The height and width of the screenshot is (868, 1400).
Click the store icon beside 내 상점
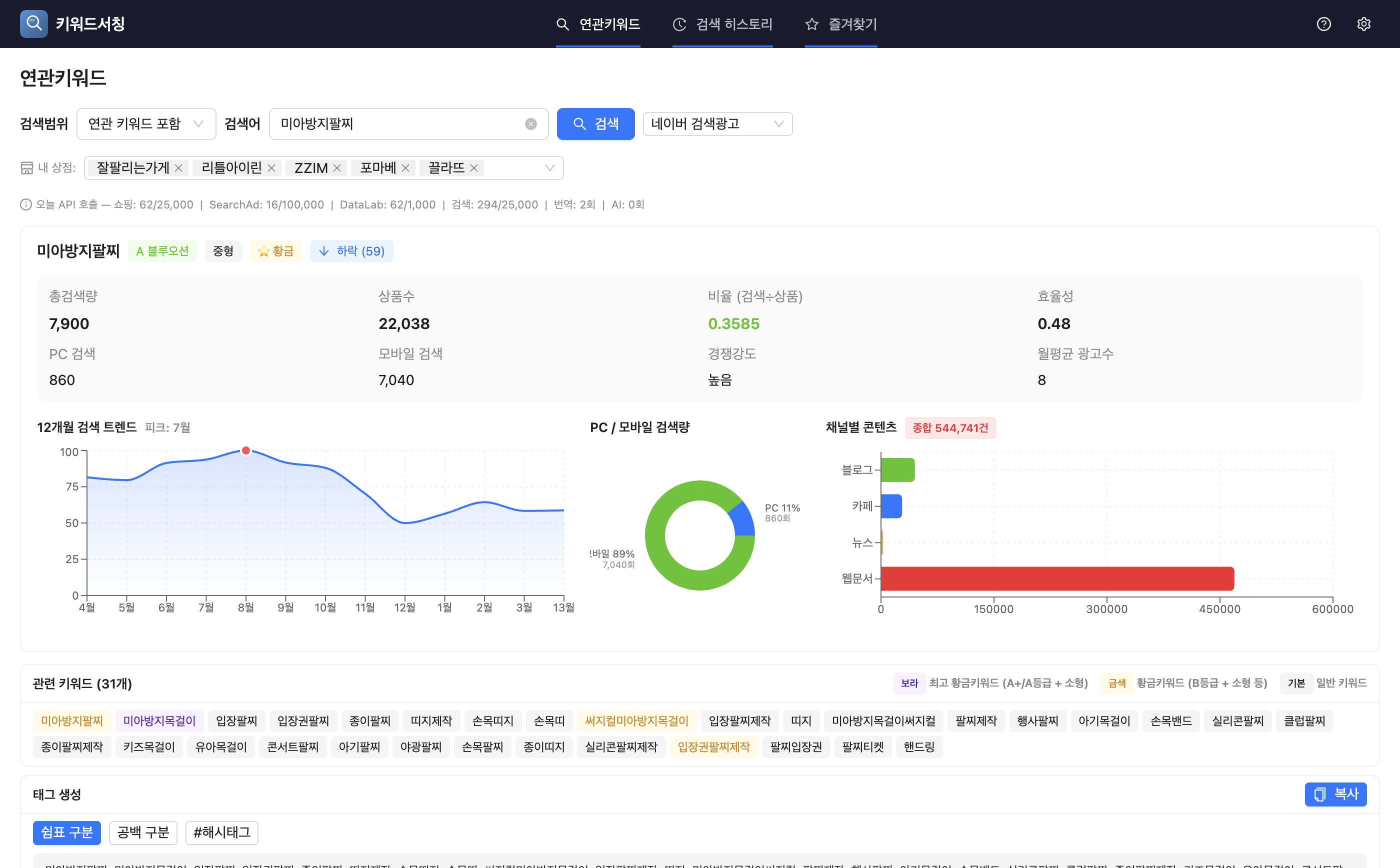(28, 167)
